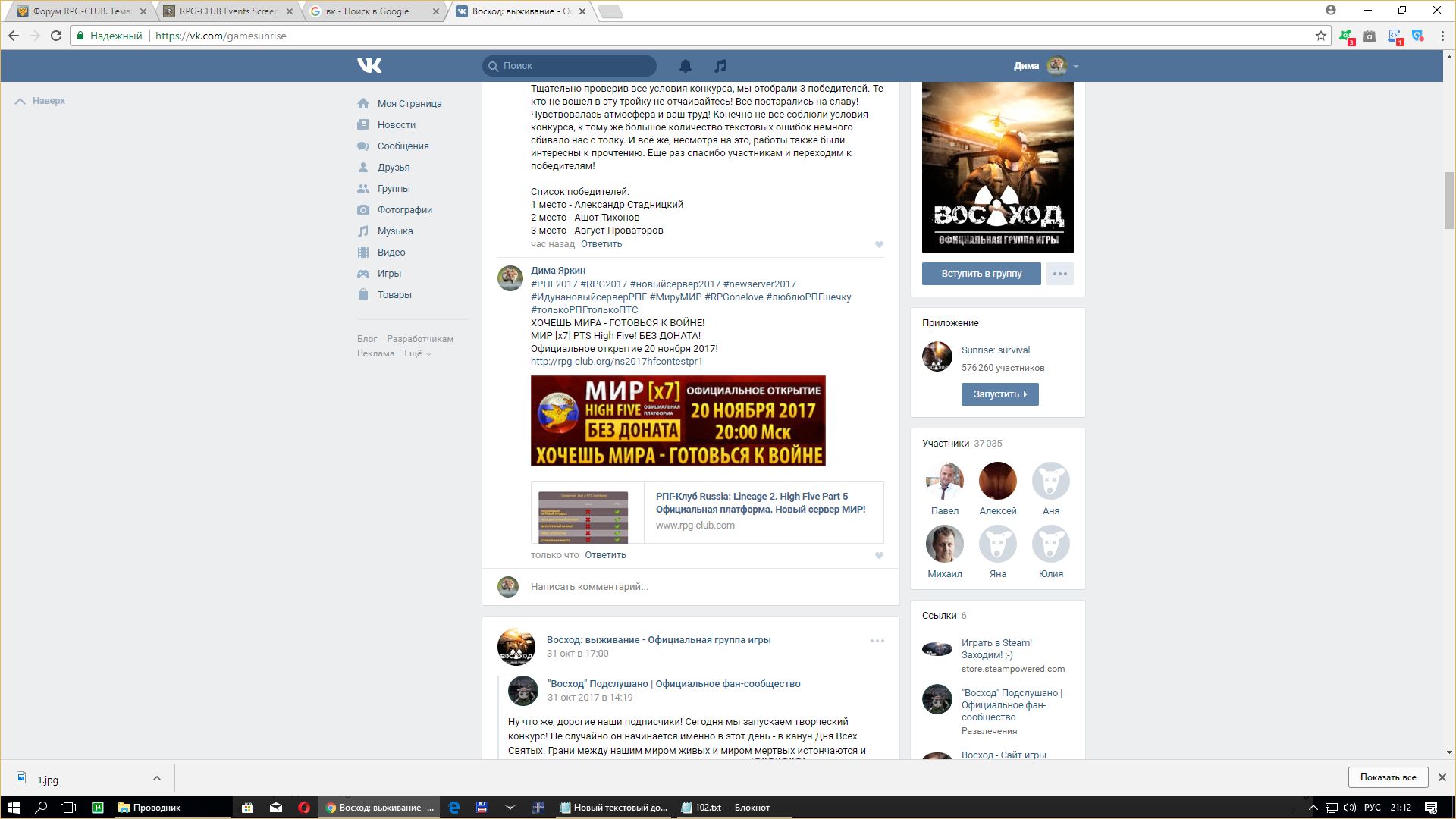Bookmark this page with the star icon
1456x819 pixels.
[x=1320, y=36]
